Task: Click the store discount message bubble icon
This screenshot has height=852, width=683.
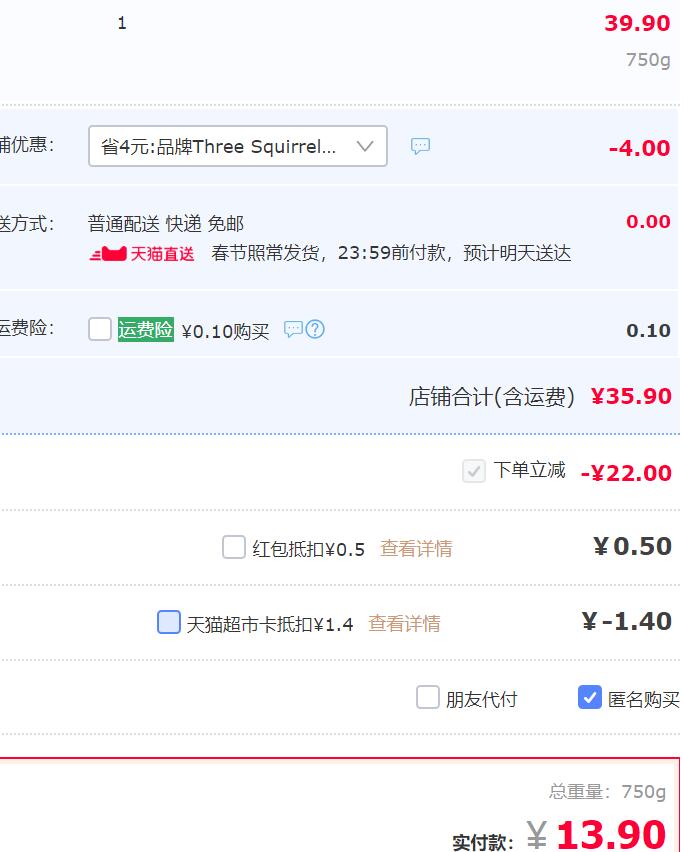Action: coord(420,146)
